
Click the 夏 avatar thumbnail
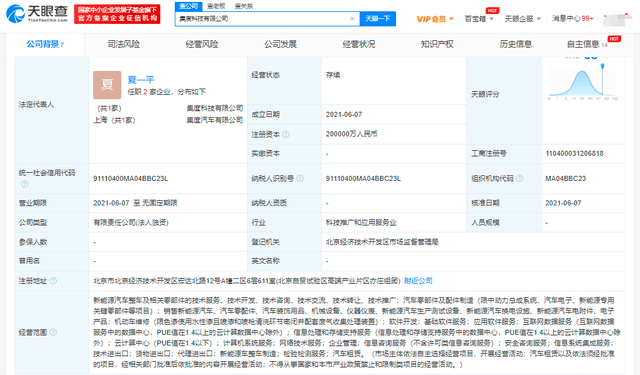click(107, 85)
